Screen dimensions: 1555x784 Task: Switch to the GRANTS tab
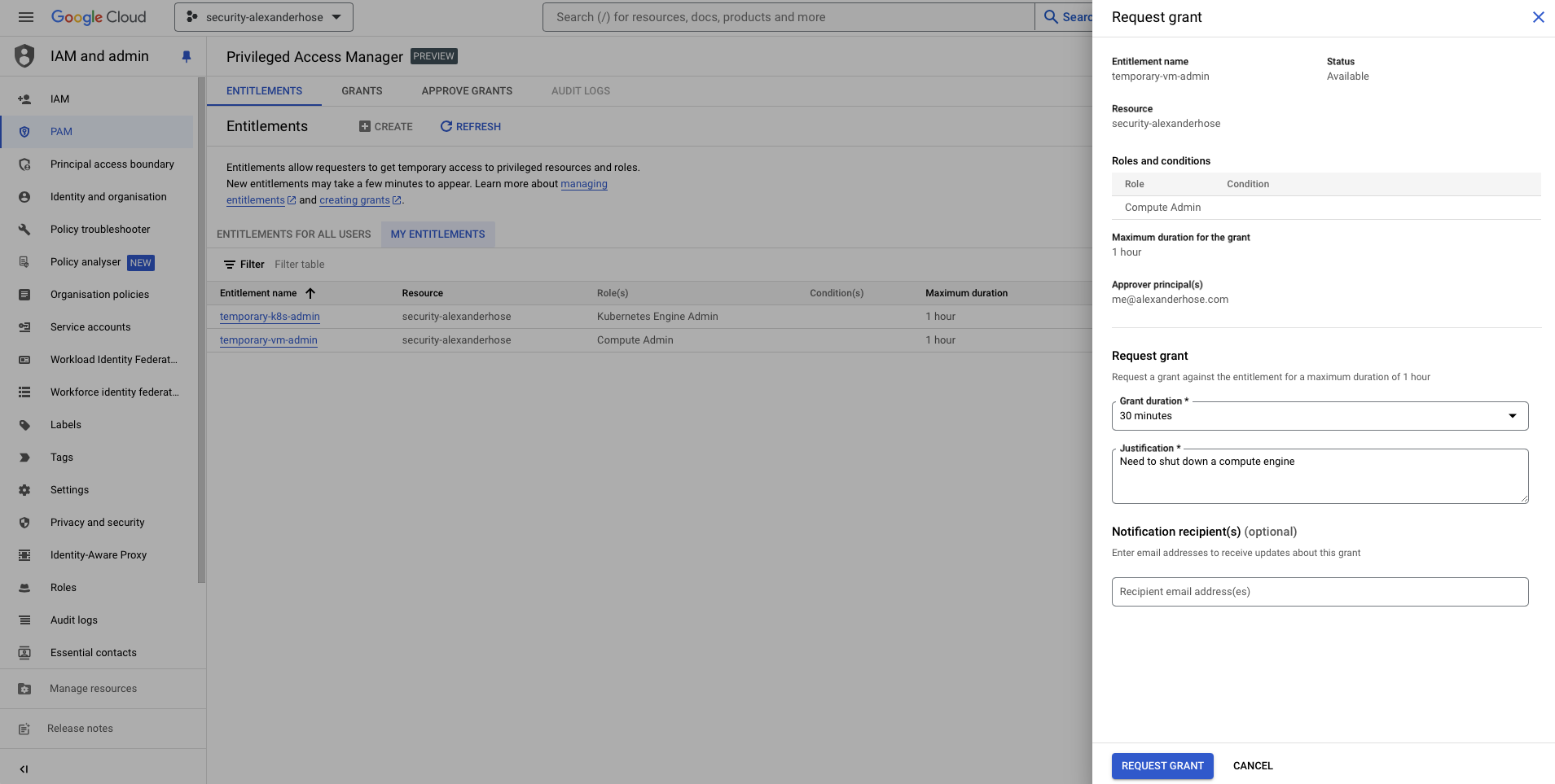[x=362, y=90]
